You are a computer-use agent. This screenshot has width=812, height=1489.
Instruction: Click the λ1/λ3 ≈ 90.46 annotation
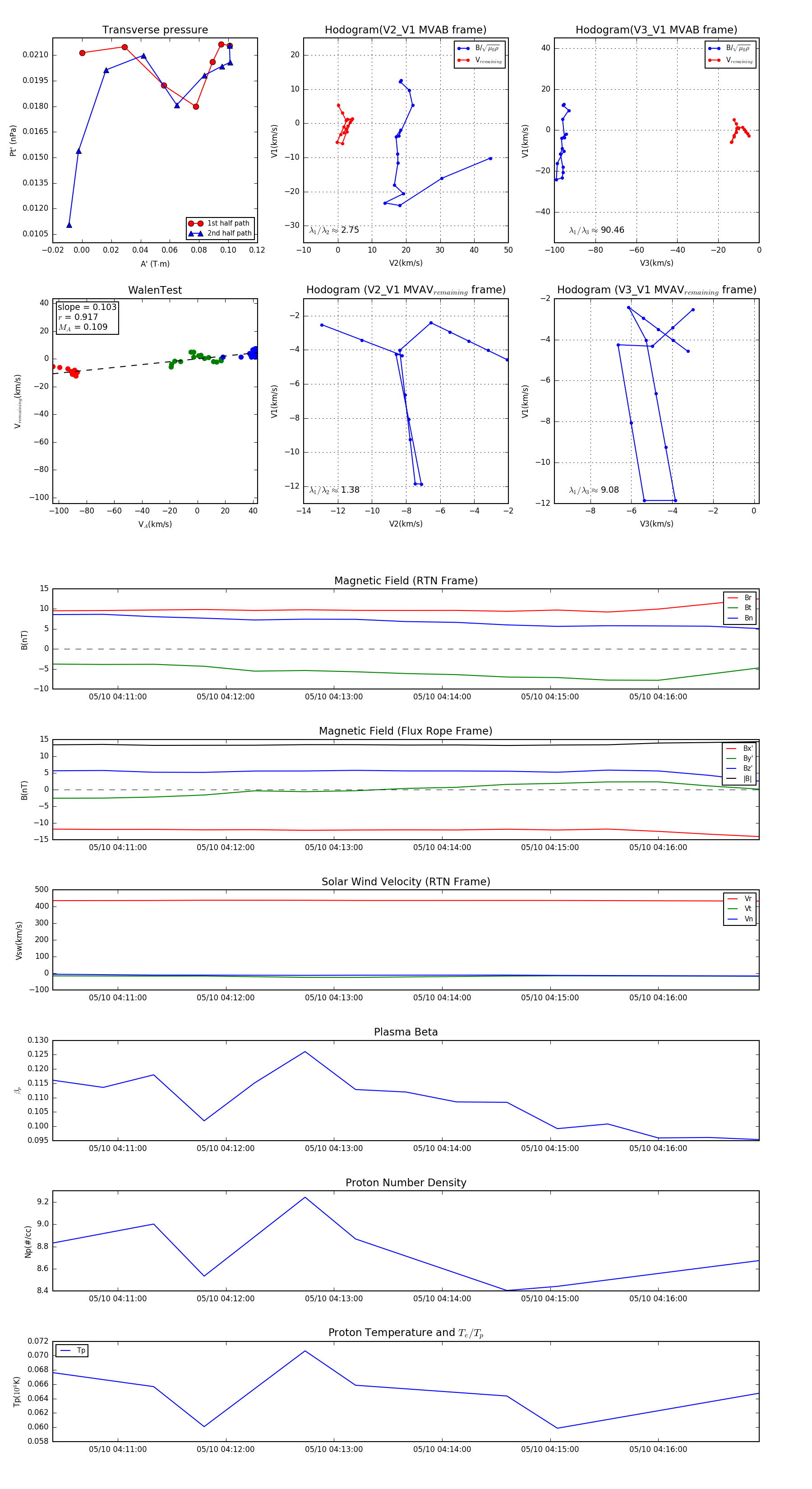tap(596, 230)
